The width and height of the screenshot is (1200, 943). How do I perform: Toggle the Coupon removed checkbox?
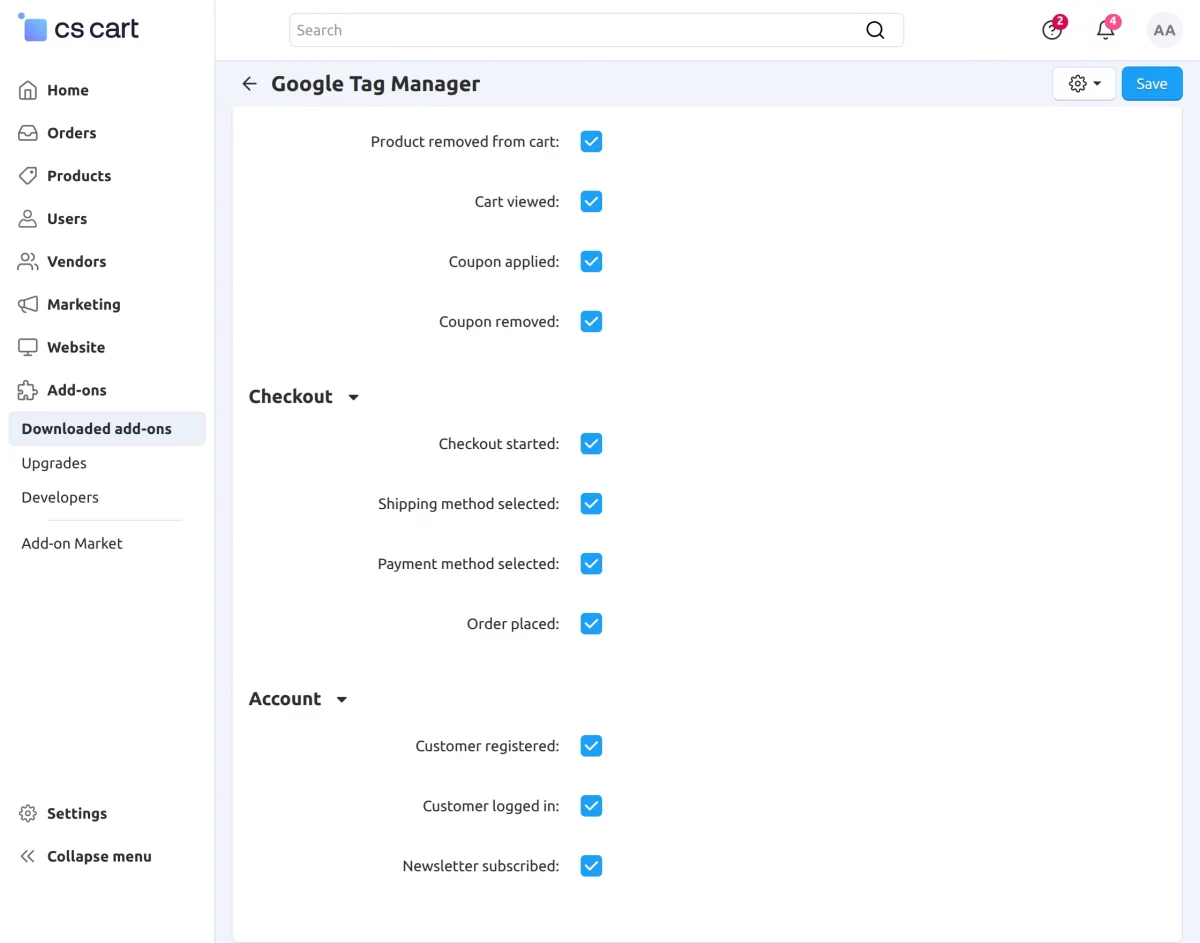(x=591, y=322)
